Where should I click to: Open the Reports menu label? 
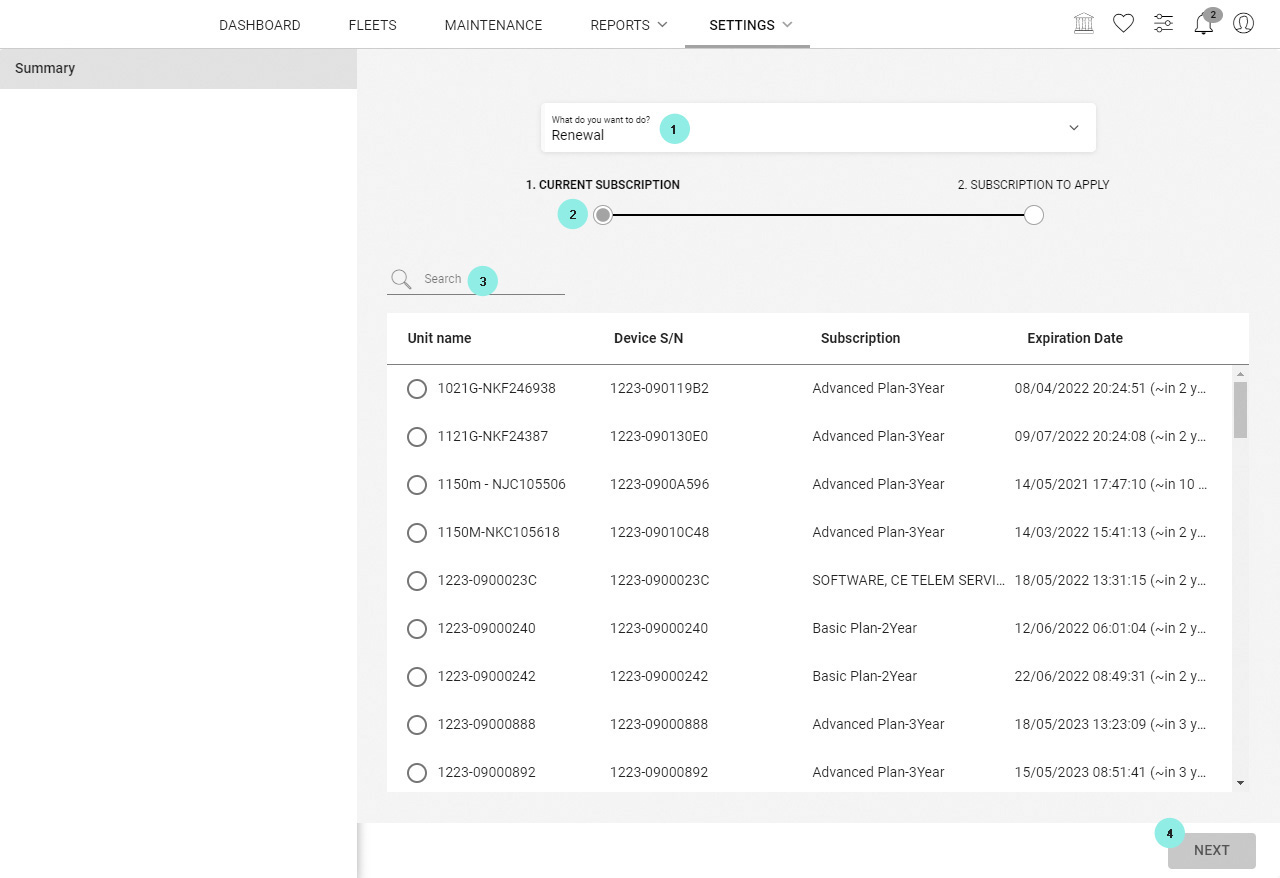pos(620,25)
